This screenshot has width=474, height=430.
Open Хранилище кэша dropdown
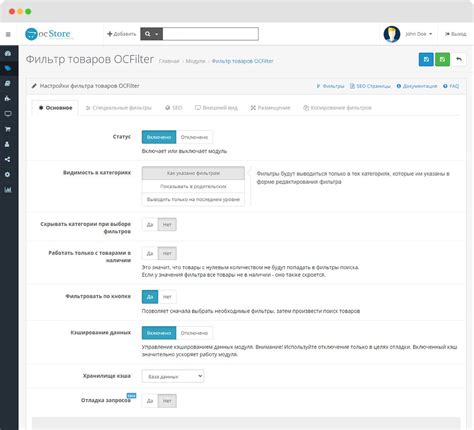click(x=173, y=376)
